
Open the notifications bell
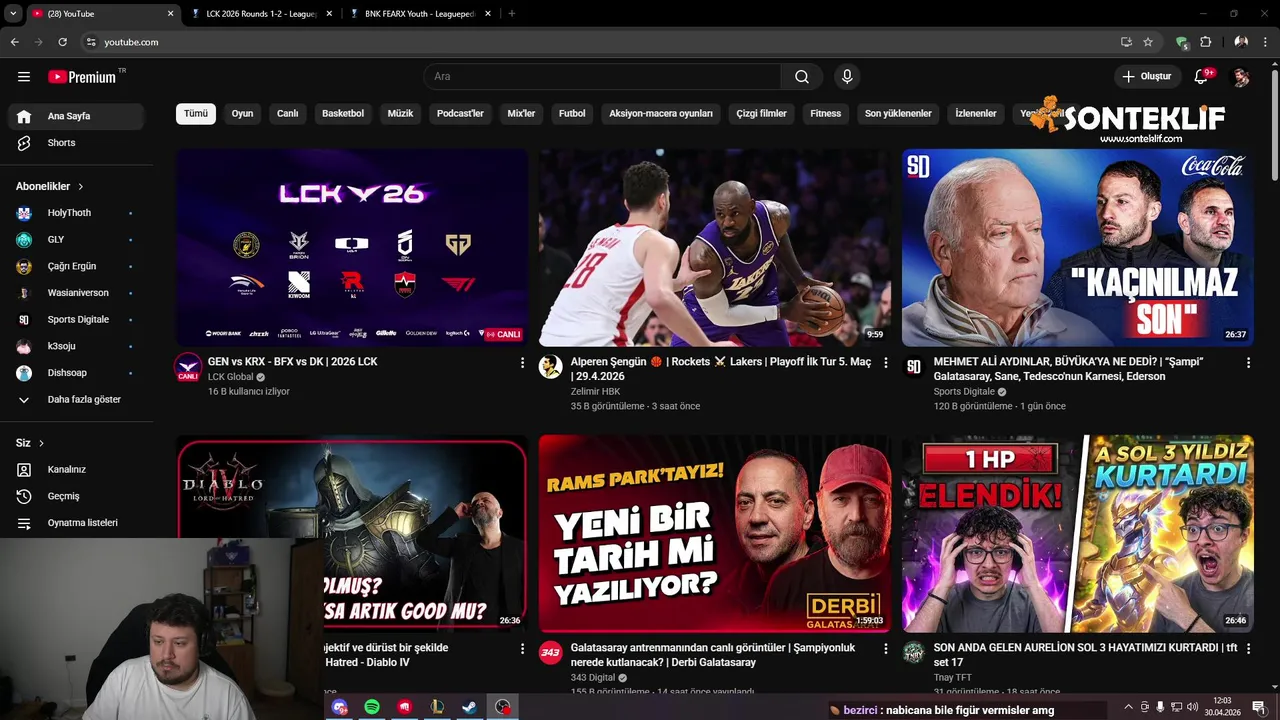coord(1203,77)
